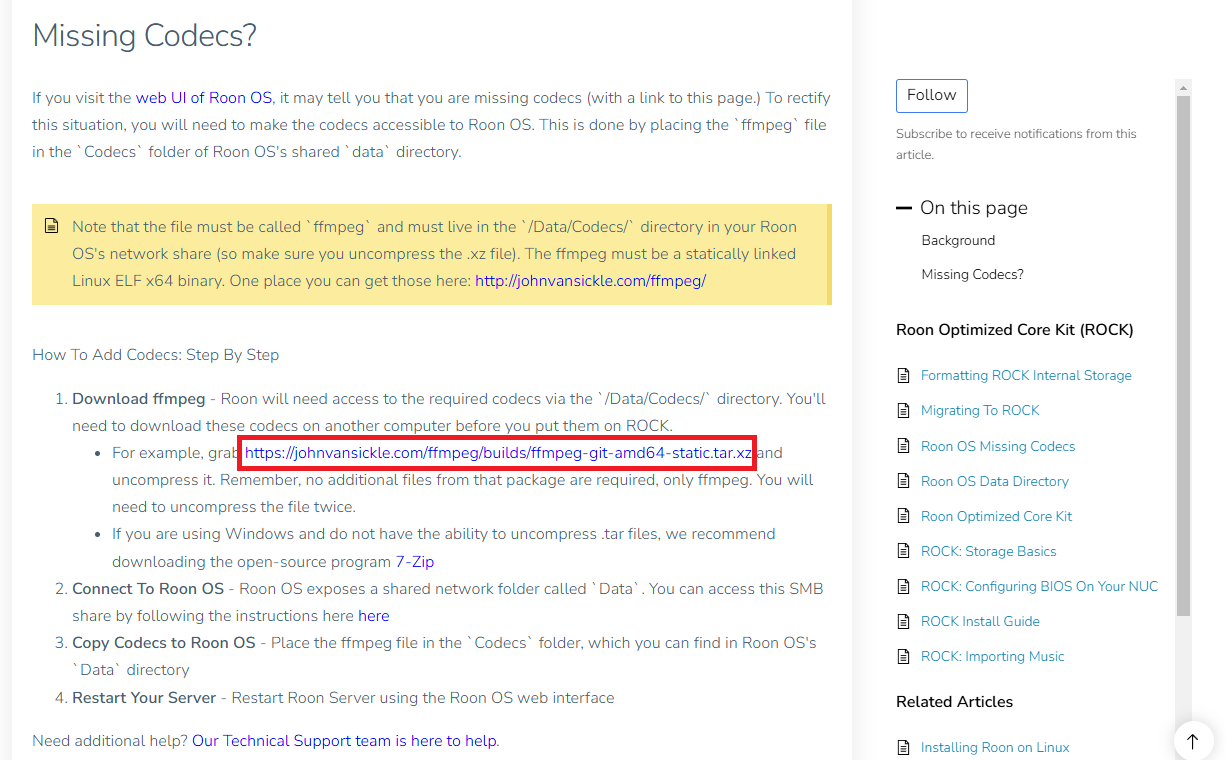The image size is (1226, 760).
Task: Click the bold 'Restart Your Server' step title
Action: [144, 698]
